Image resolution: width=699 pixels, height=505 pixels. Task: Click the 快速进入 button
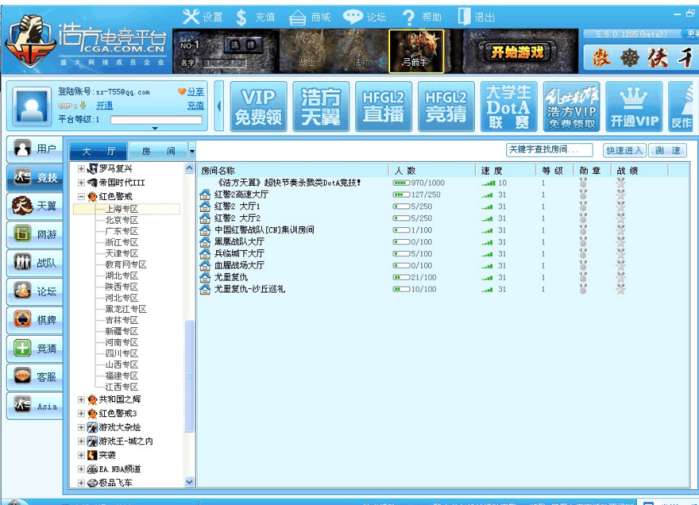(x=625, y=150)
